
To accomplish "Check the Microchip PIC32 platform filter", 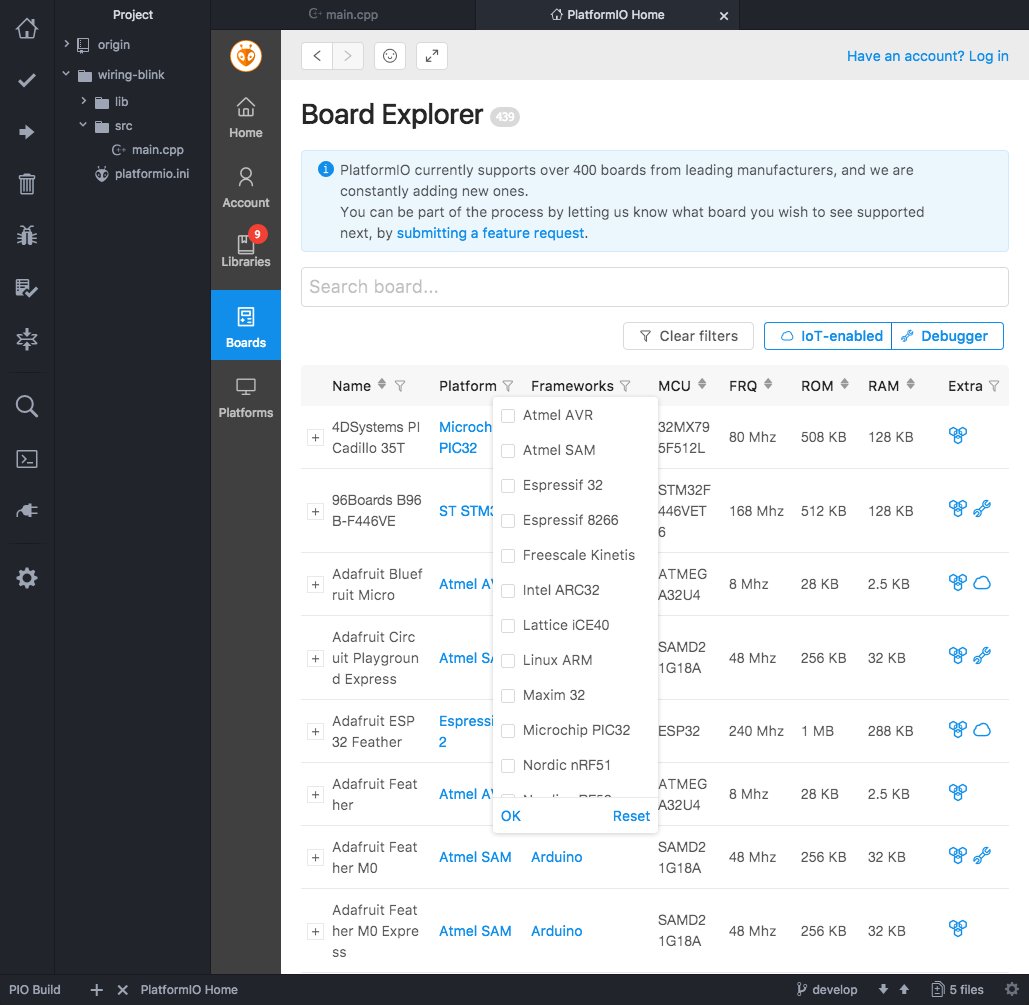I will (x=508, y=731).
